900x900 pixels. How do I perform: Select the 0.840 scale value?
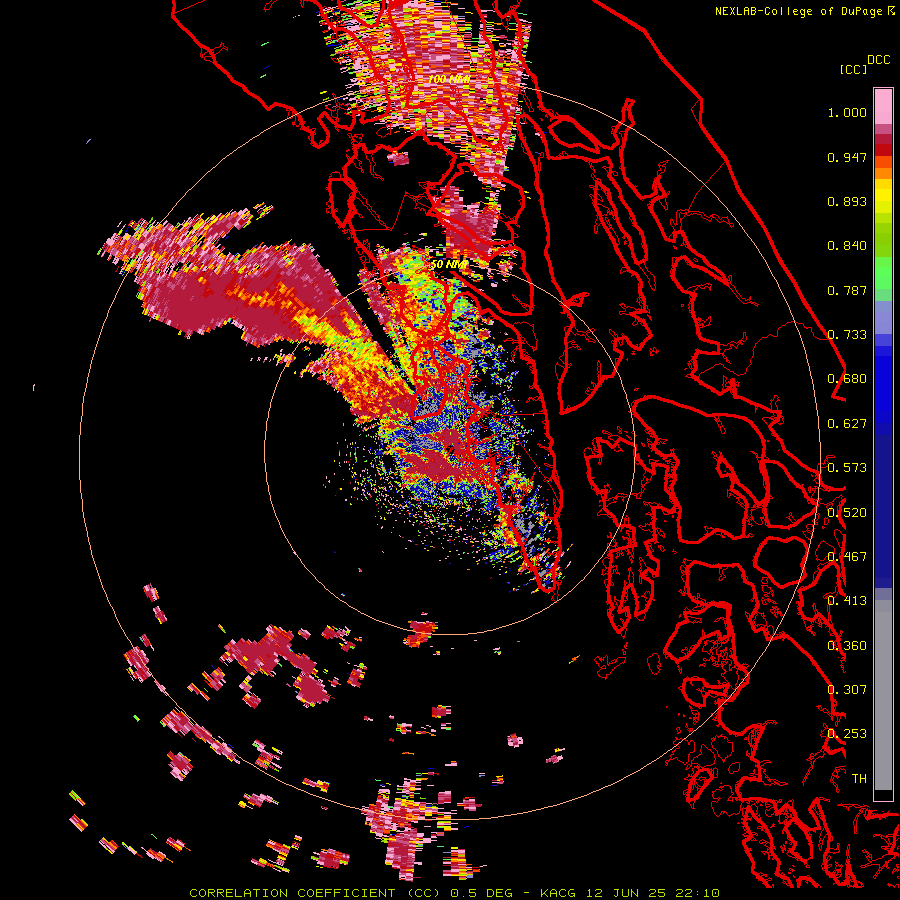pos(847,246)
